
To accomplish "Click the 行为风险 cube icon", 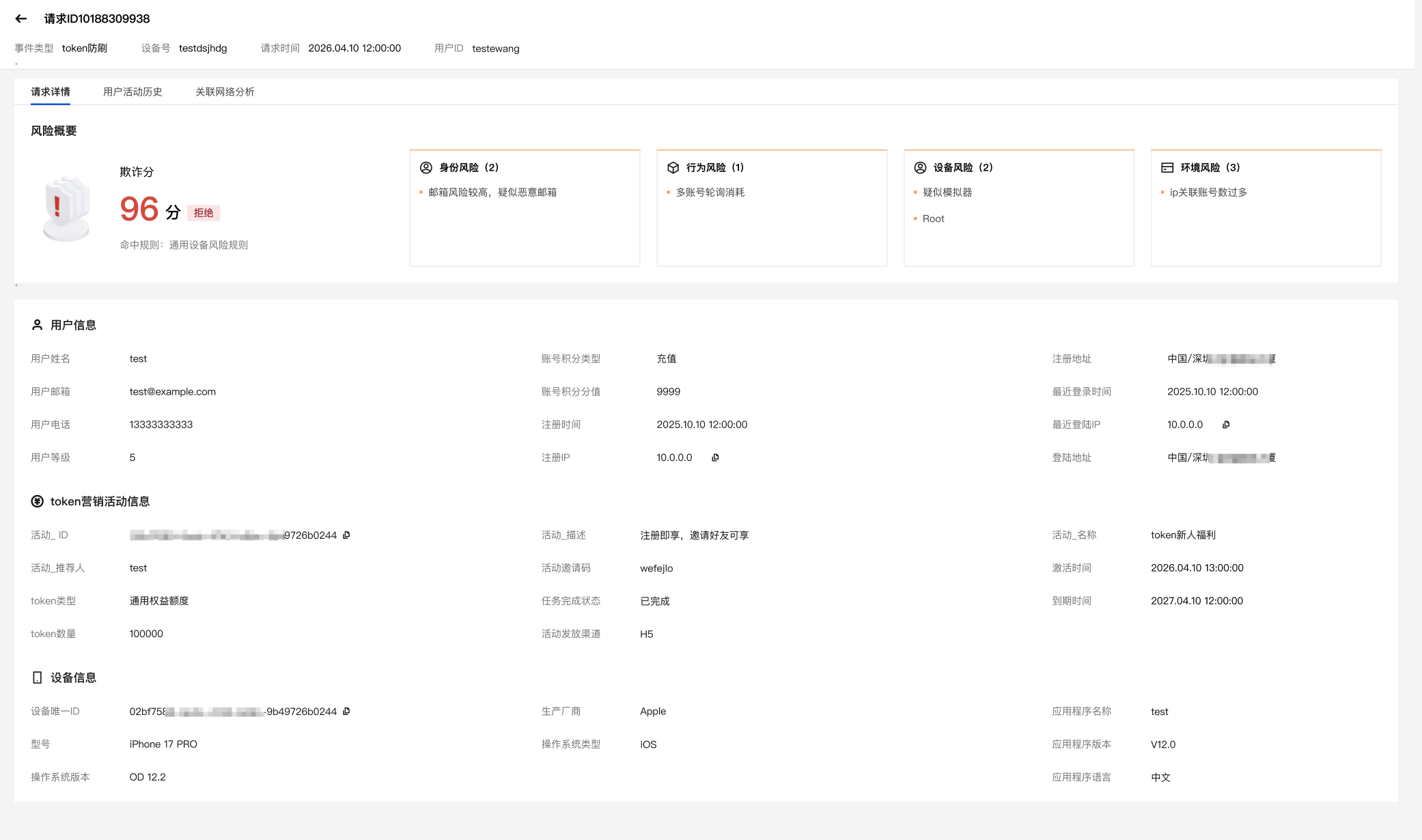I will tap(673, 167).
